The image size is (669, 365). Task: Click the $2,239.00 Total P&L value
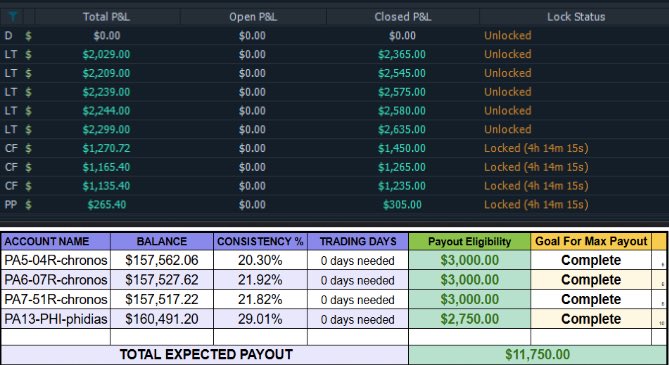tap(106, 92)
